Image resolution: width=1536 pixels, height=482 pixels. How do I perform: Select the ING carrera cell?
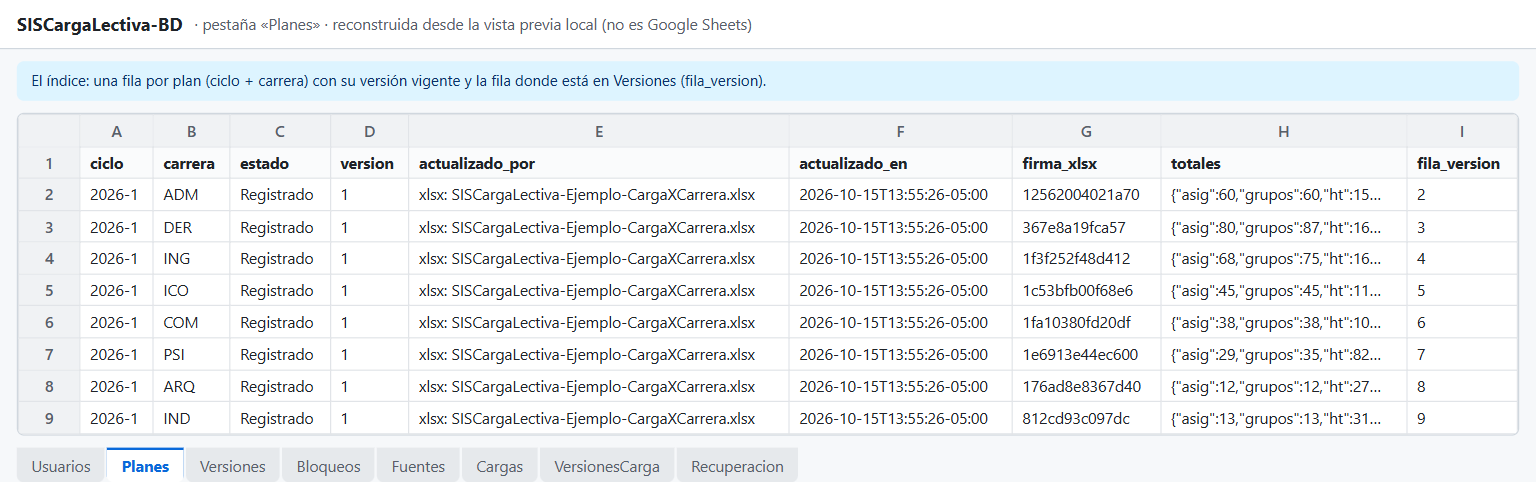tap(192, 259)
